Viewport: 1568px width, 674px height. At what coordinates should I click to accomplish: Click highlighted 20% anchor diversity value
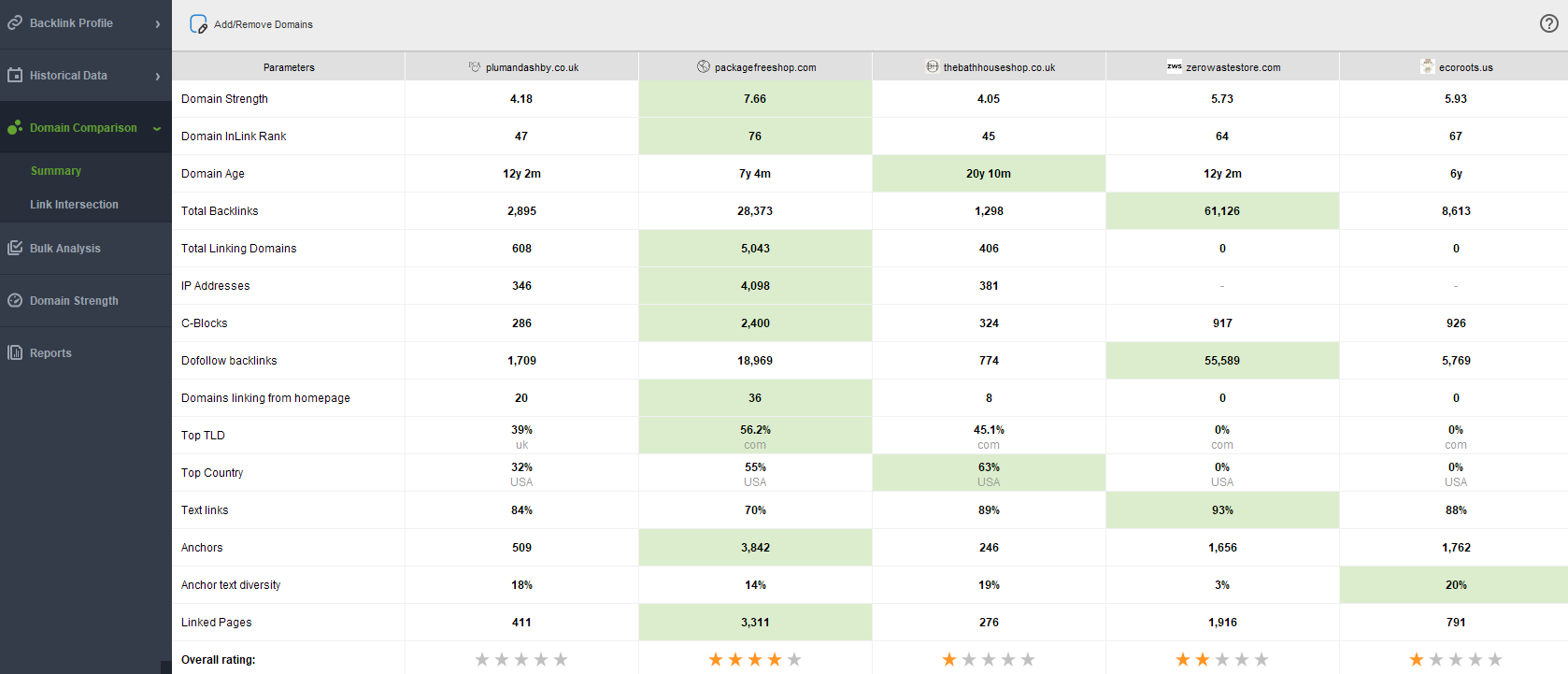pyautogui.click(x=1456, y=585)
